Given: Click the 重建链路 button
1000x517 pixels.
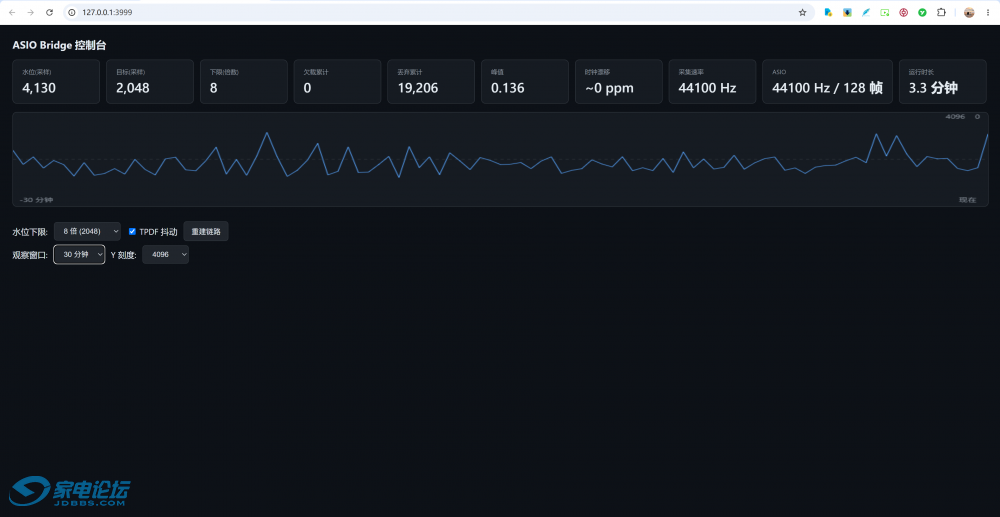Looking at the screenshot, I should point(206,231).
